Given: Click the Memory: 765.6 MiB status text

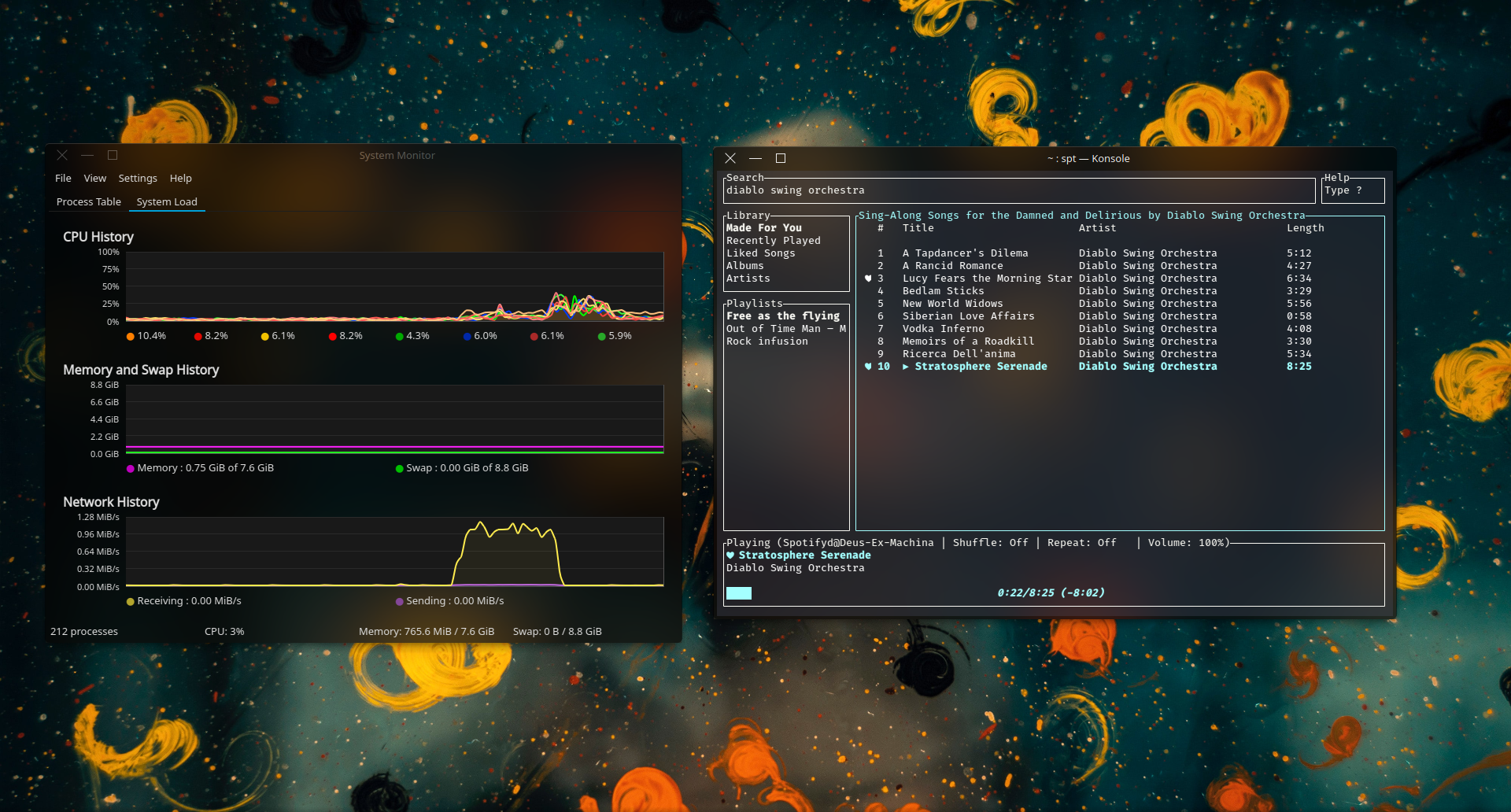Looking at the screenshot, I should (427, 632).
